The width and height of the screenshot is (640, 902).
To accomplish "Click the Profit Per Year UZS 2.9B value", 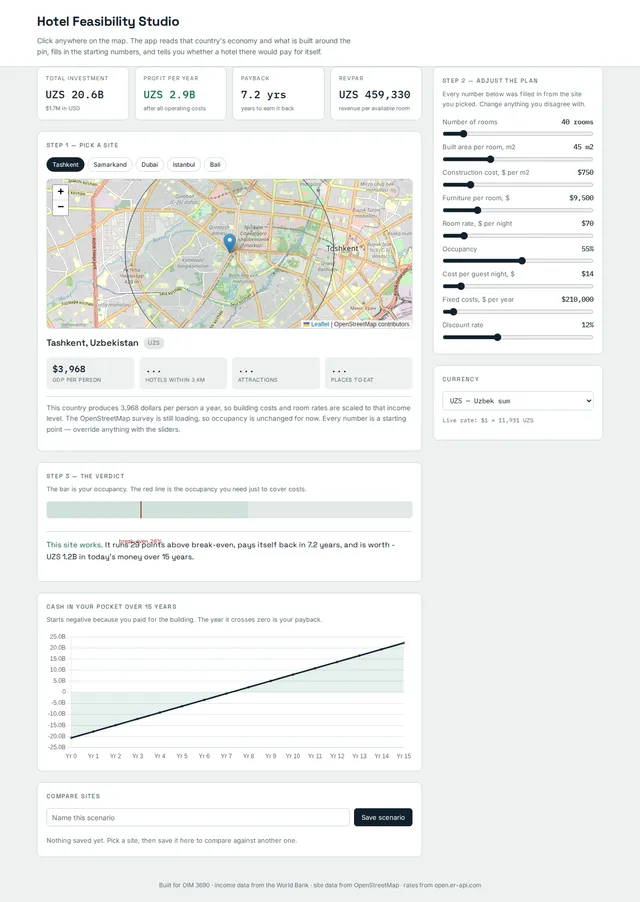I will tap(169, 95).
